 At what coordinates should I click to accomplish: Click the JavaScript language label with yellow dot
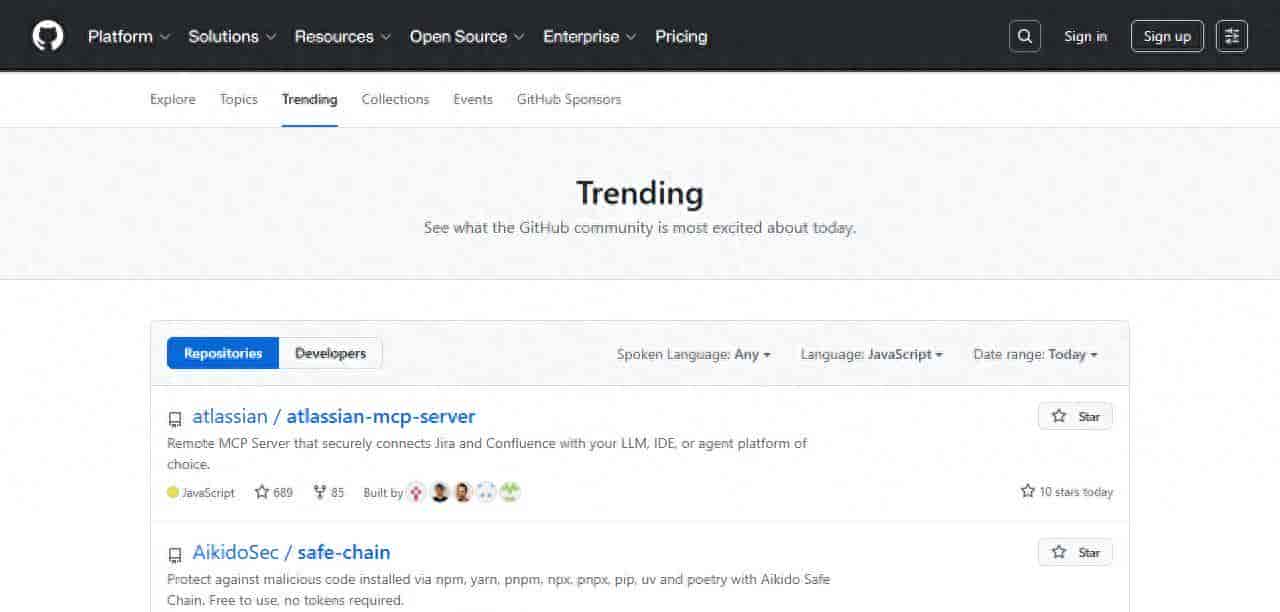201,492
